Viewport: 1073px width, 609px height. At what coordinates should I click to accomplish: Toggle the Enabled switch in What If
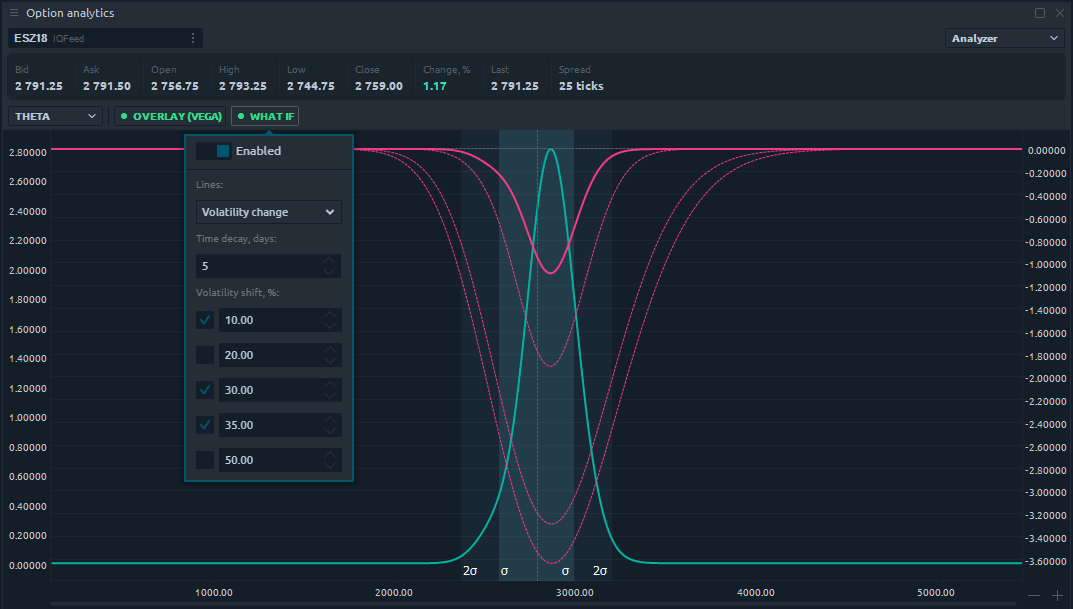pos(213,151)
